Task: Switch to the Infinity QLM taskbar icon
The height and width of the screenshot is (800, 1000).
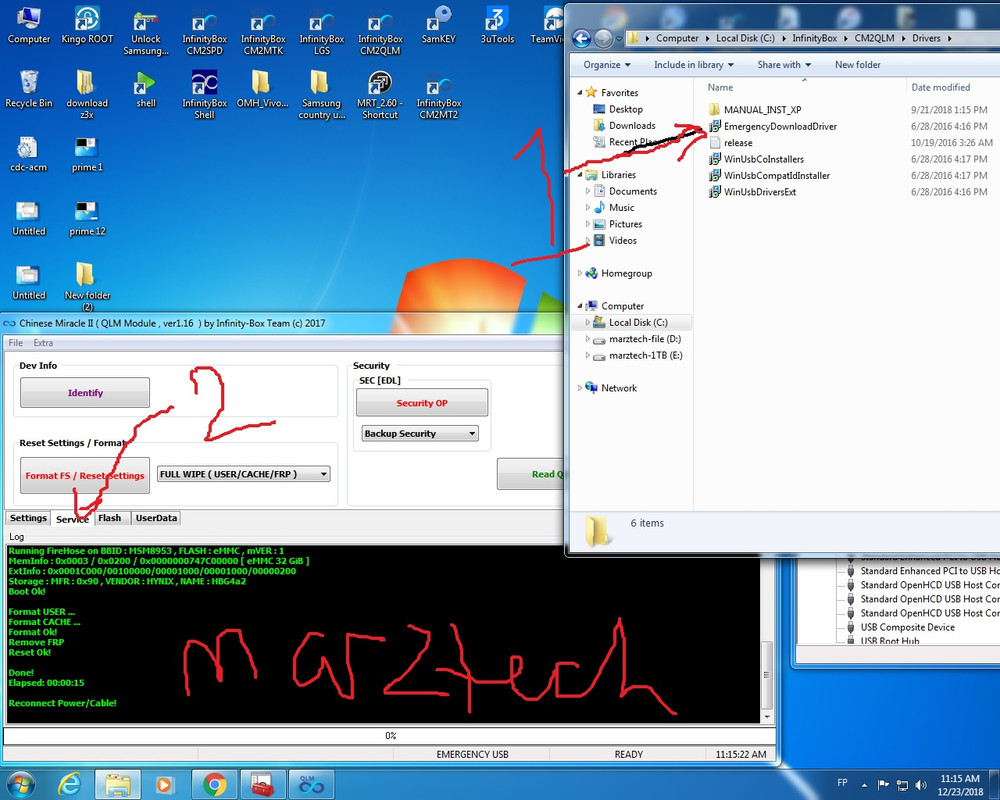Action: (312, 784)
